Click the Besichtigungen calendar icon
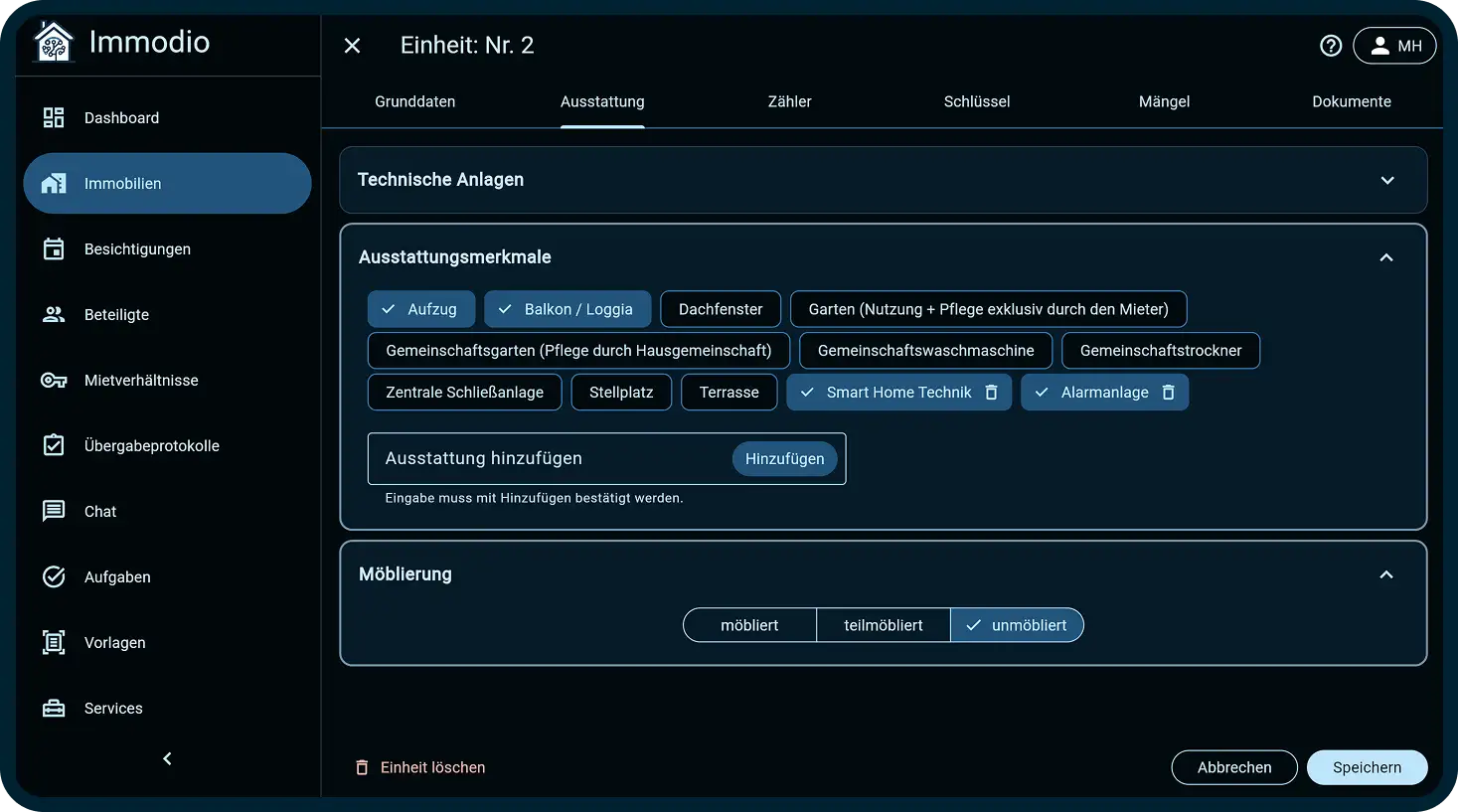The height and width of the screenshot is (812, 1458). point(54,248)
